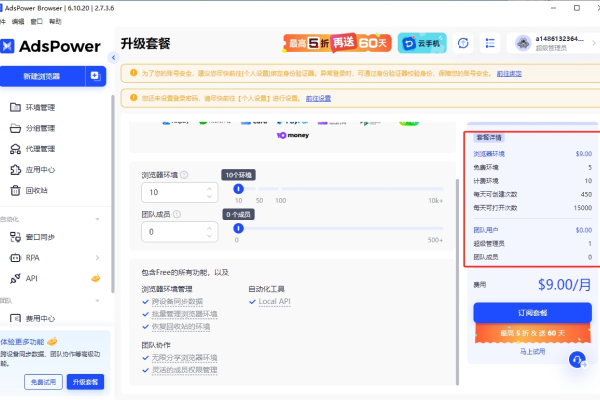Click the sidebar vertical scrollbar
This screenshot has width=600, height=400.
tap(112, 194)
